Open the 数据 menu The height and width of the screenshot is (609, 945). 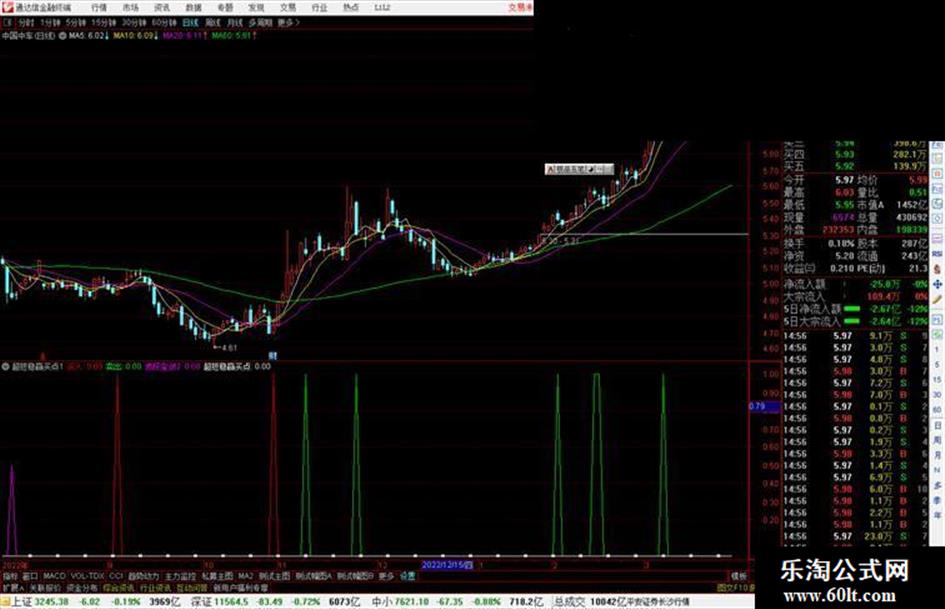pos(193,7)
